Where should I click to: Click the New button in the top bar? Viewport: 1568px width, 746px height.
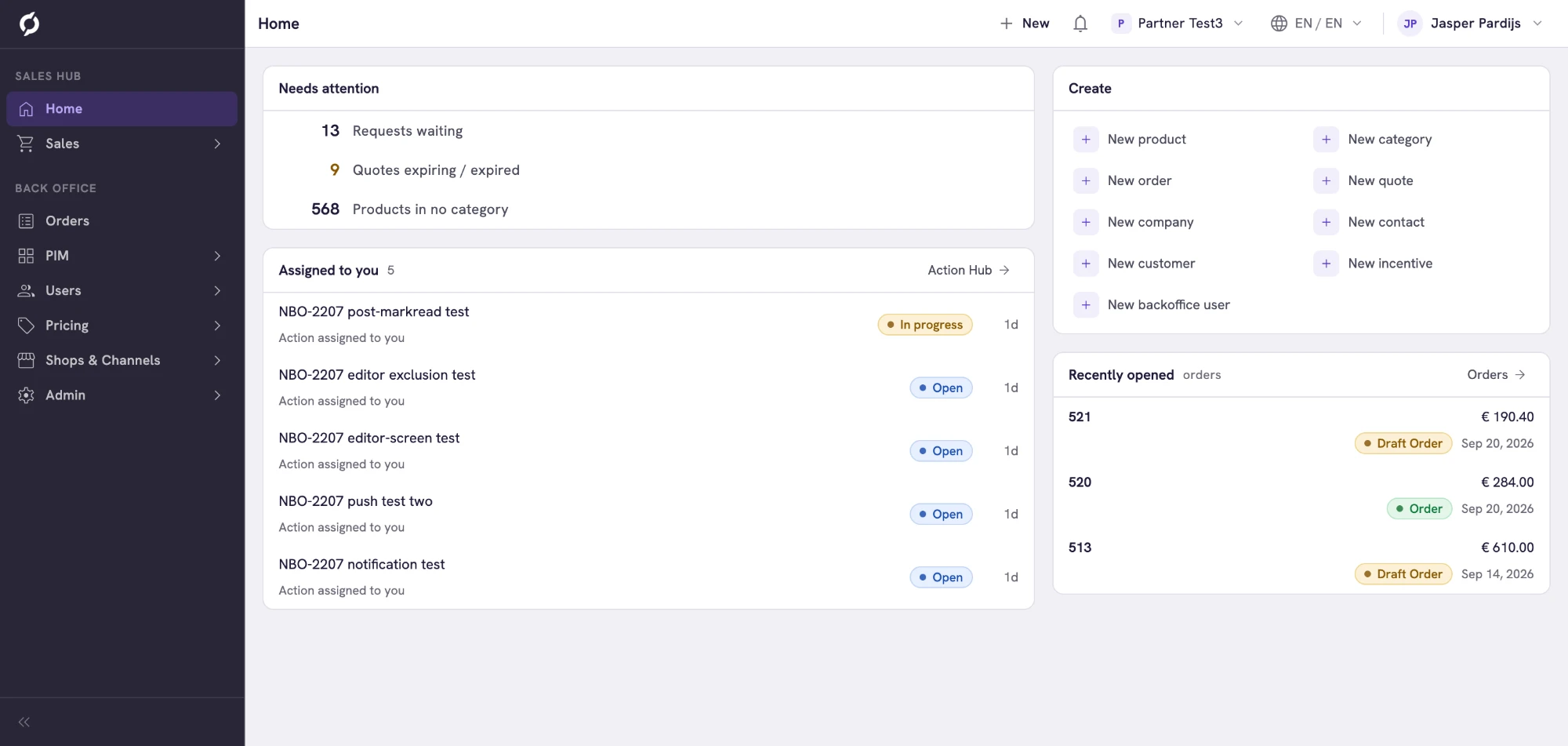[1025, 24]
